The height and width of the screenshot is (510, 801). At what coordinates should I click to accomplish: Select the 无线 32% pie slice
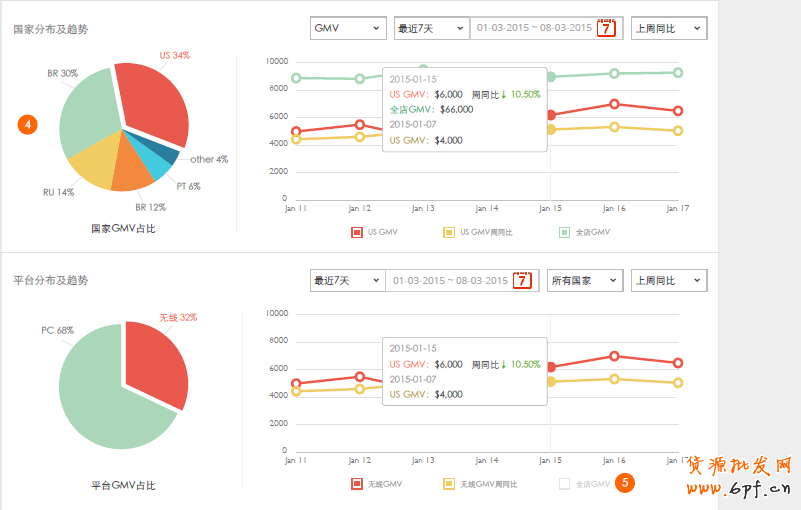click(155, 360)
